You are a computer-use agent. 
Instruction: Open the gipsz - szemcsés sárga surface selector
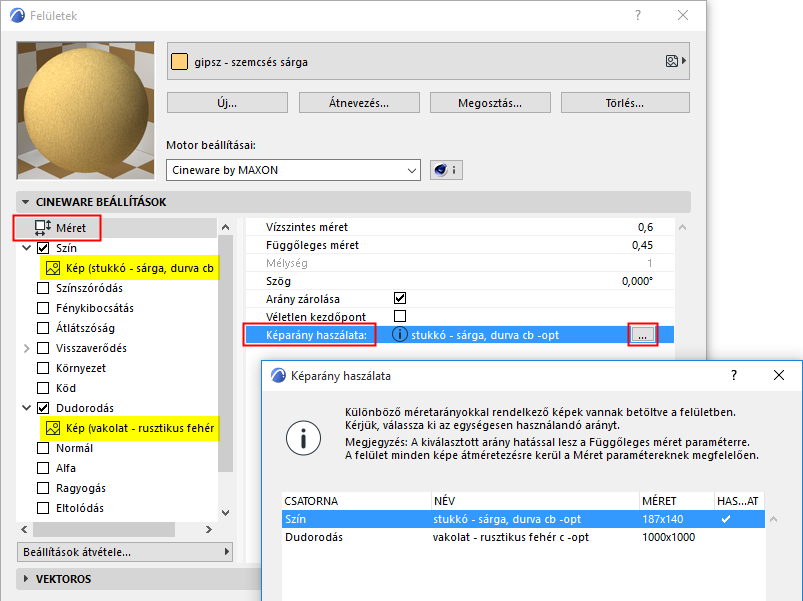pyautogui.click(x=428, y=61)
